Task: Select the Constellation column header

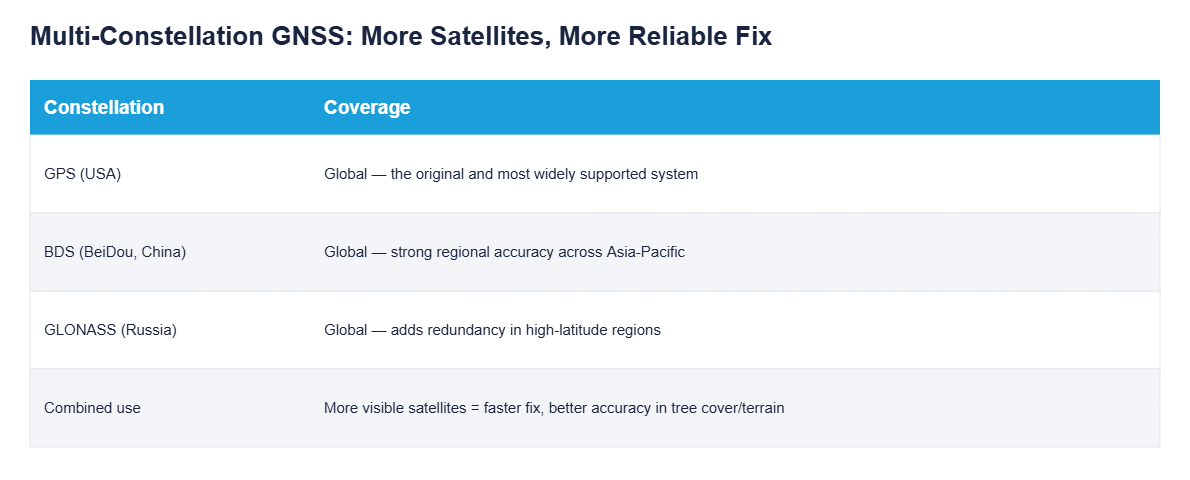Action: pyautogui.click(x=104, y=107)
